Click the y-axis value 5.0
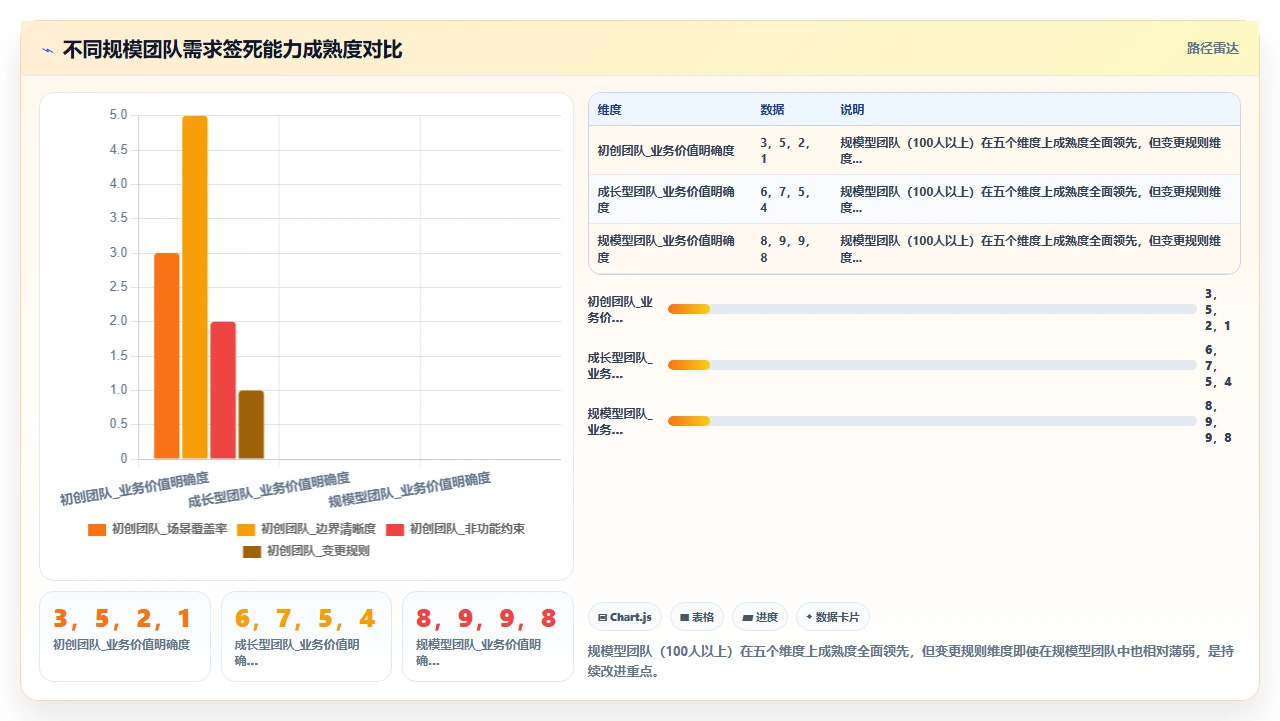The height and width of the screenshot is (721, 1280). [x=118, y=115]
